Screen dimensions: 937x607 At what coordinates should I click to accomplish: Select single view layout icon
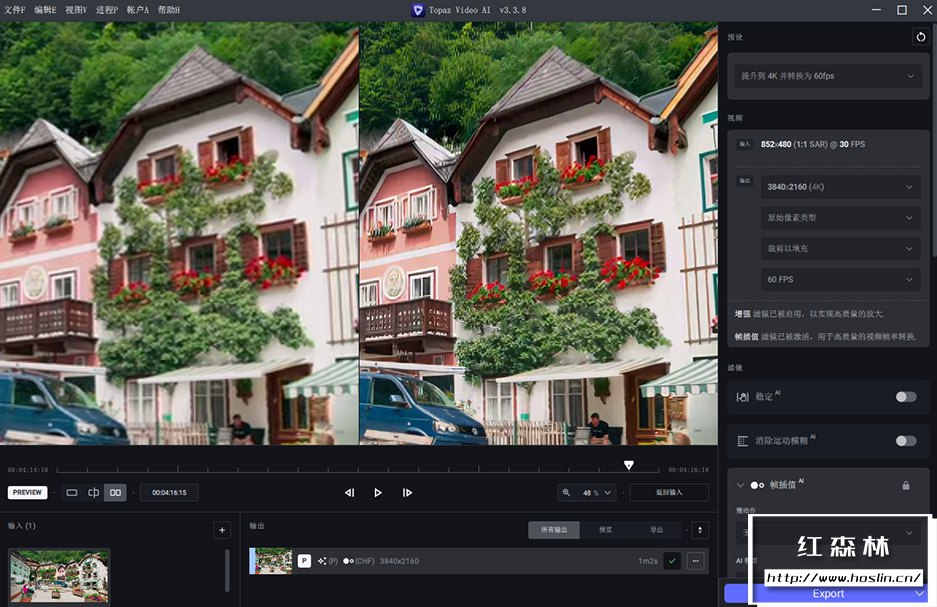(72, 492)
